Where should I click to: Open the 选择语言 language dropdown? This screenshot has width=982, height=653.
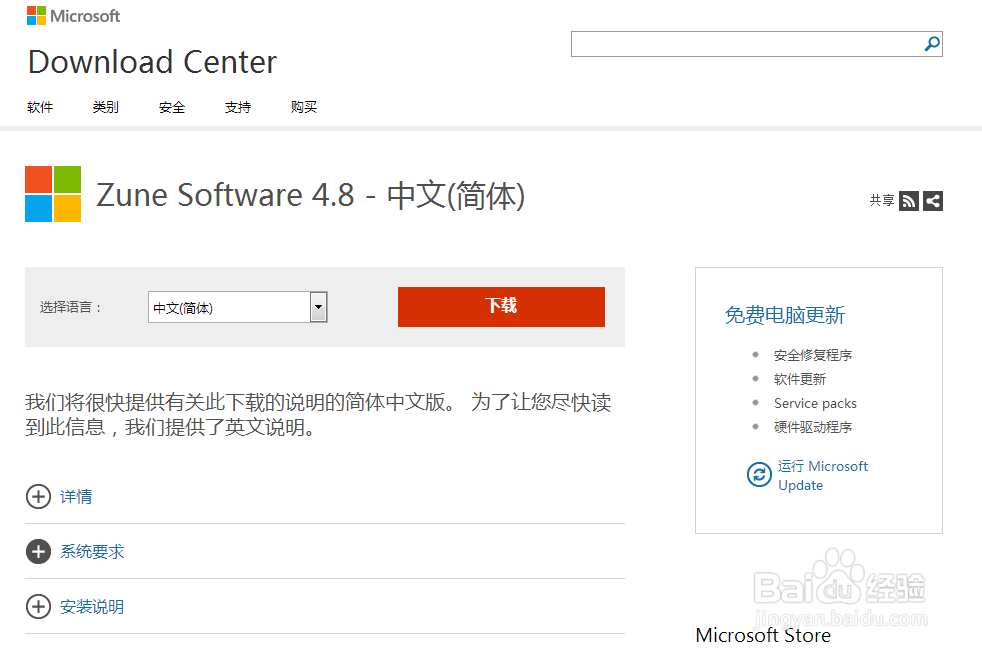click(x=318, y=307)
